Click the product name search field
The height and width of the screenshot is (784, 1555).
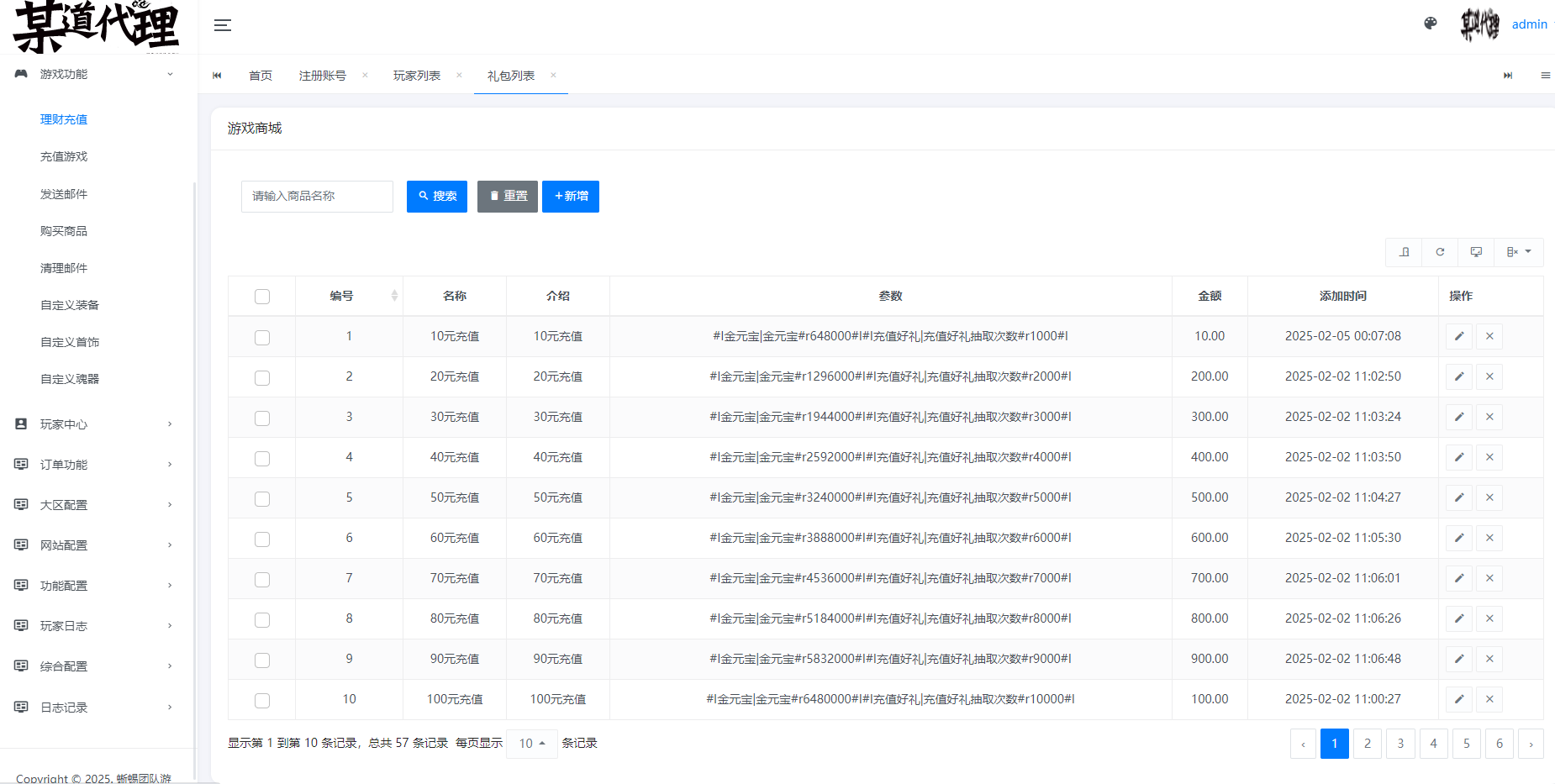[317, 197]
